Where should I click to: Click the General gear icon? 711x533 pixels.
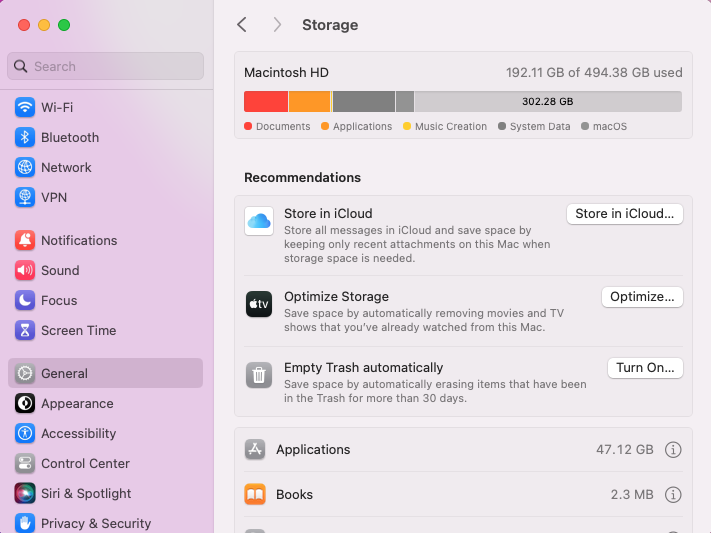(25, 373)
